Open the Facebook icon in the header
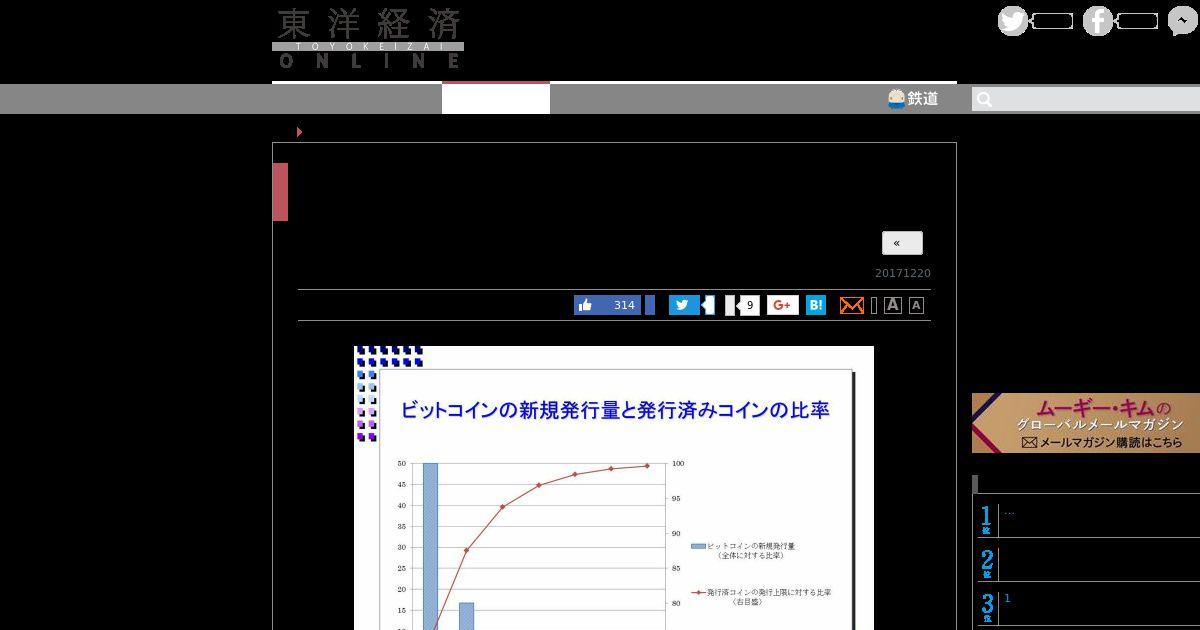The image size is (1200, 630). click(1097, 21)
